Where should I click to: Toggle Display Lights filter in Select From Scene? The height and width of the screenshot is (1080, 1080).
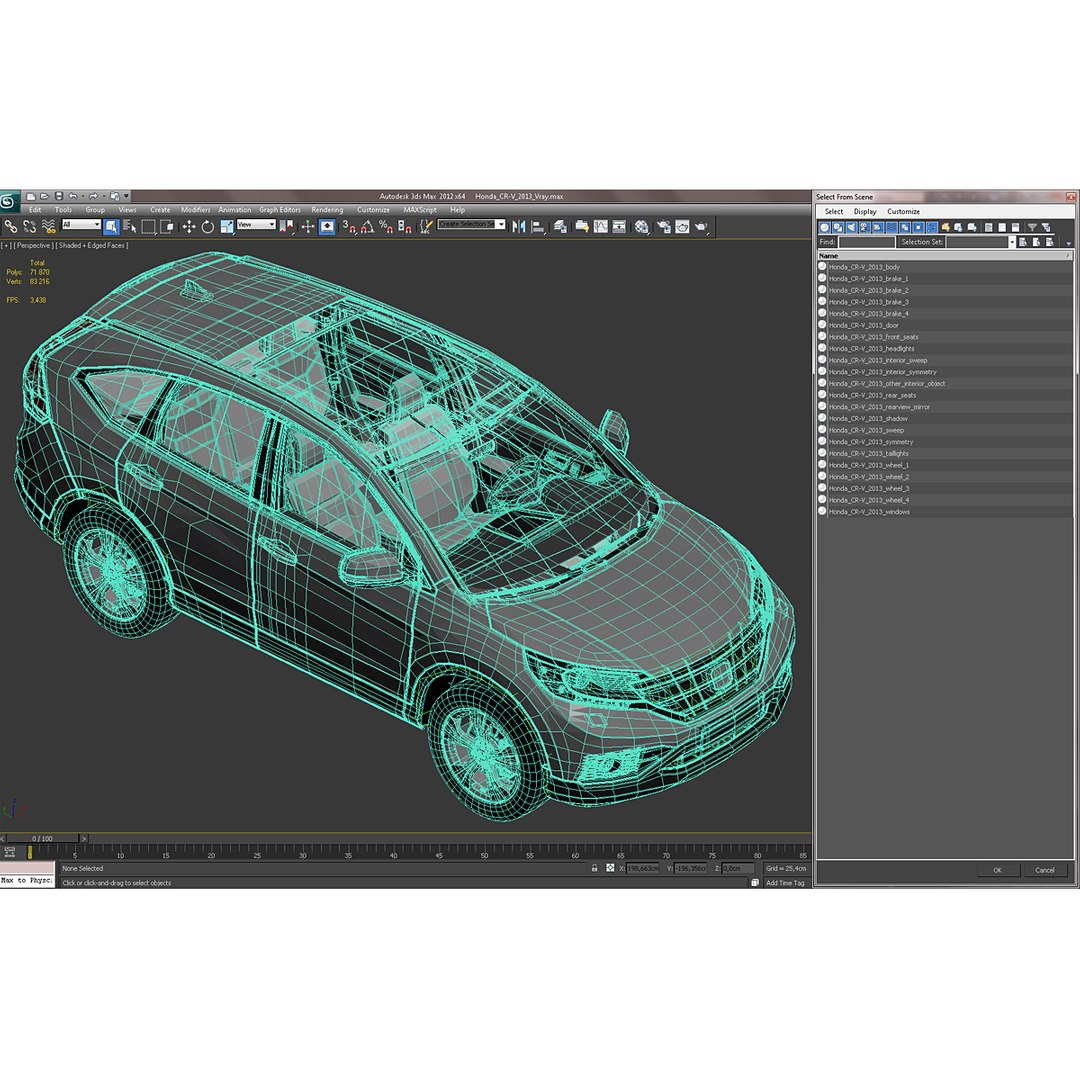851,227
